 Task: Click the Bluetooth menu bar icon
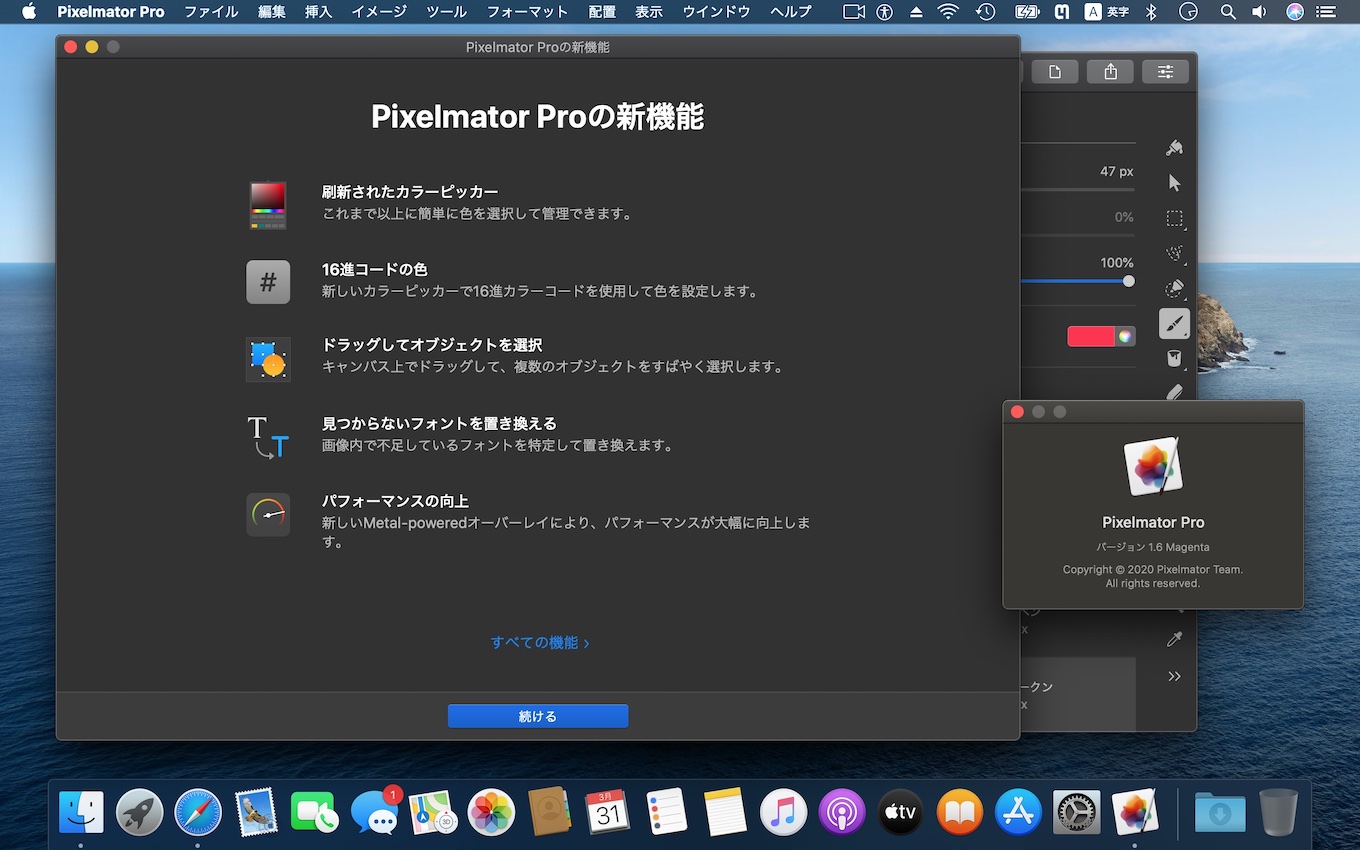pyautogui.click(x=1151, y=12)
